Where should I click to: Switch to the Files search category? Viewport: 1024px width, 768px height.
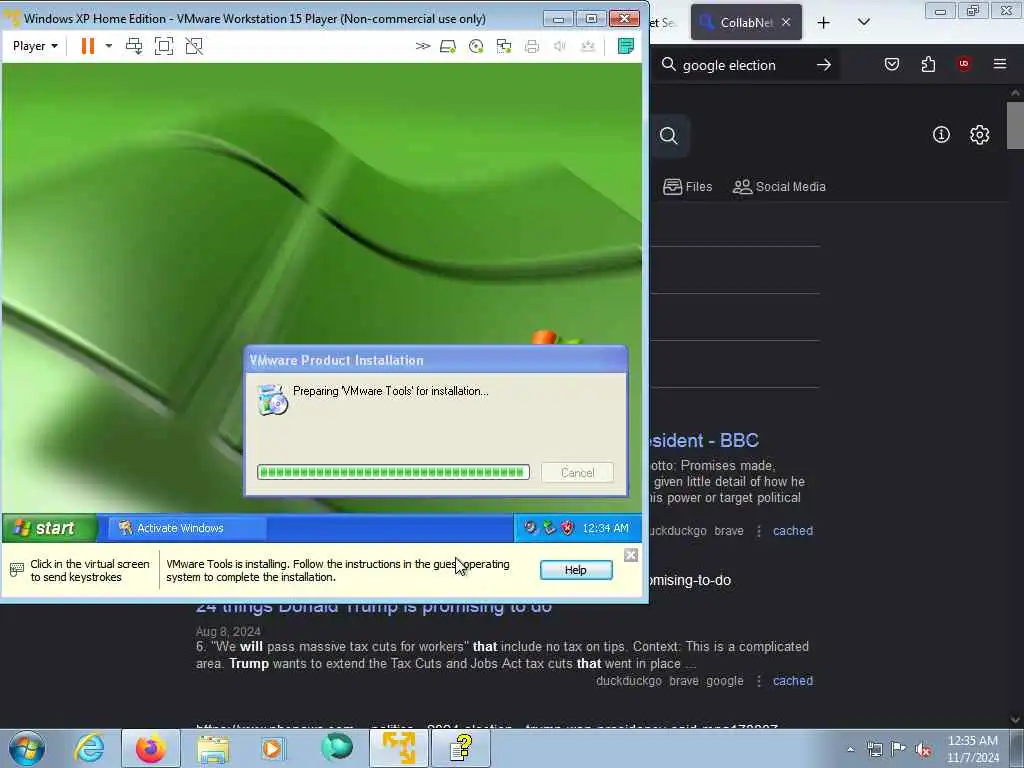pyautogui.click(x=688, y=187)
